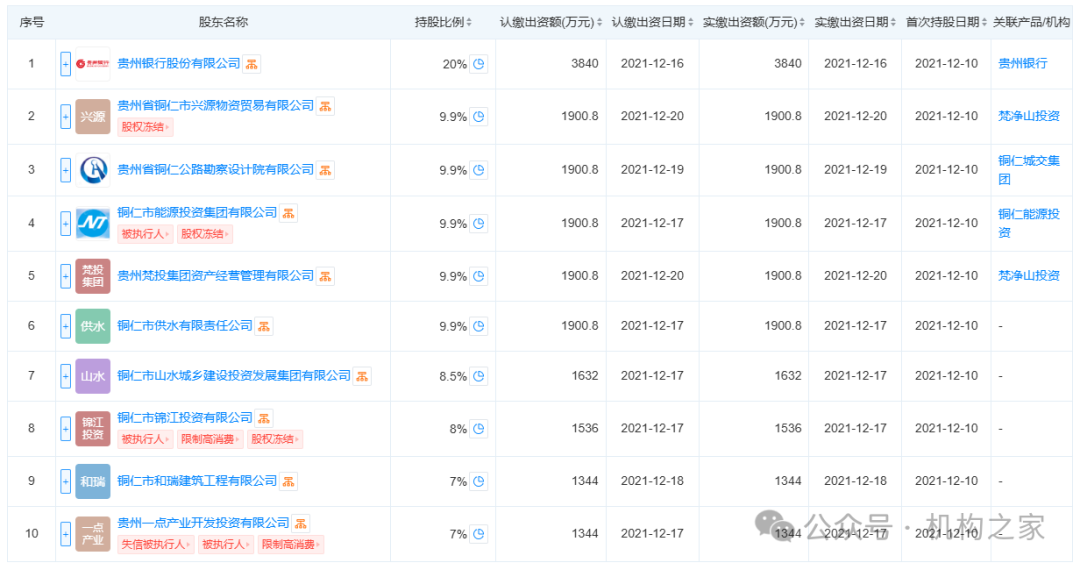Click 股权冻结 tag under 能源投资集团

click(205, 234)
